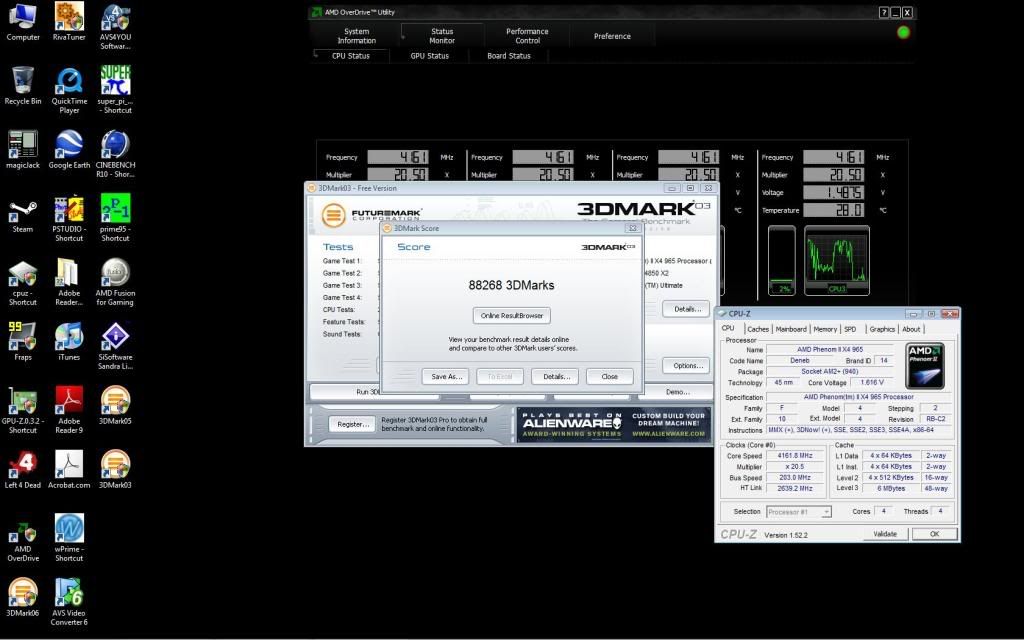The width and height of the screenshot is (1024, 640).
Task: Launch Left 4 Dead from the desktop
Action: (x=23, y=470)
